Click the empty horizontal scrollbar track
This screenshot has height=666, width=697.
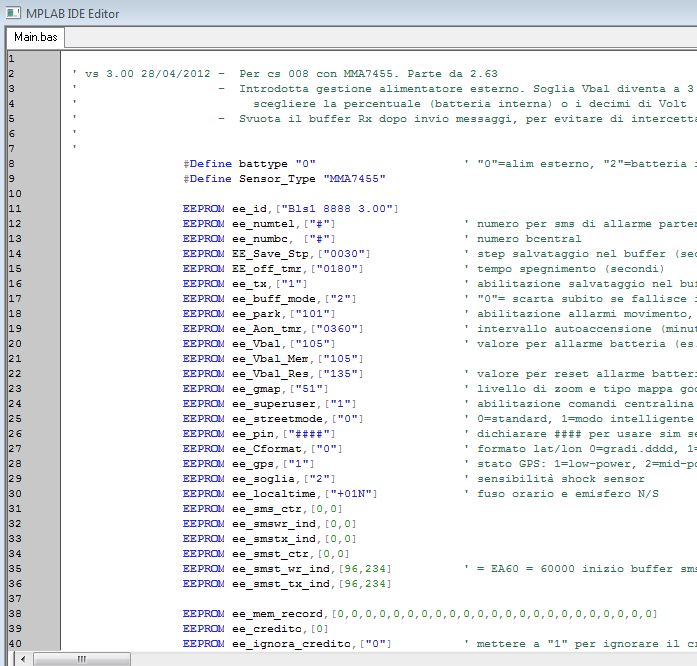click(x=400, y=658)
